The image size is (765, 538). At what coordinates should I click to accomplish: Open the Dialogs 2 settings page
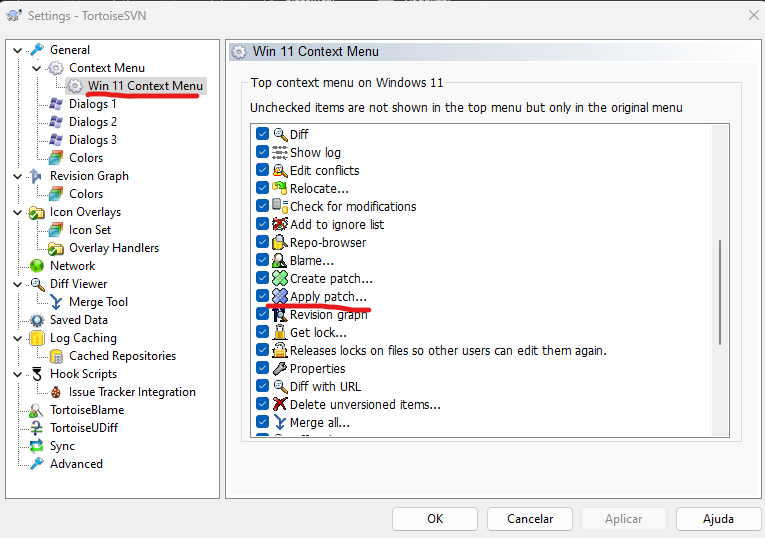[93, 122]
